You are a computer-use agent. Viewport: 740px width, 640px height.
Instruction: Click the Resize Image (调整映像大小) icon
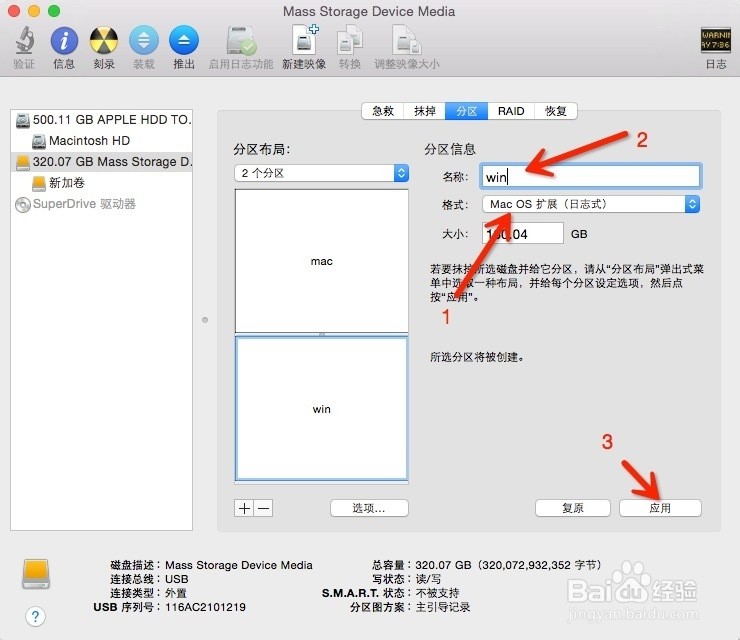pyautogui.click(x=407, y=41)
